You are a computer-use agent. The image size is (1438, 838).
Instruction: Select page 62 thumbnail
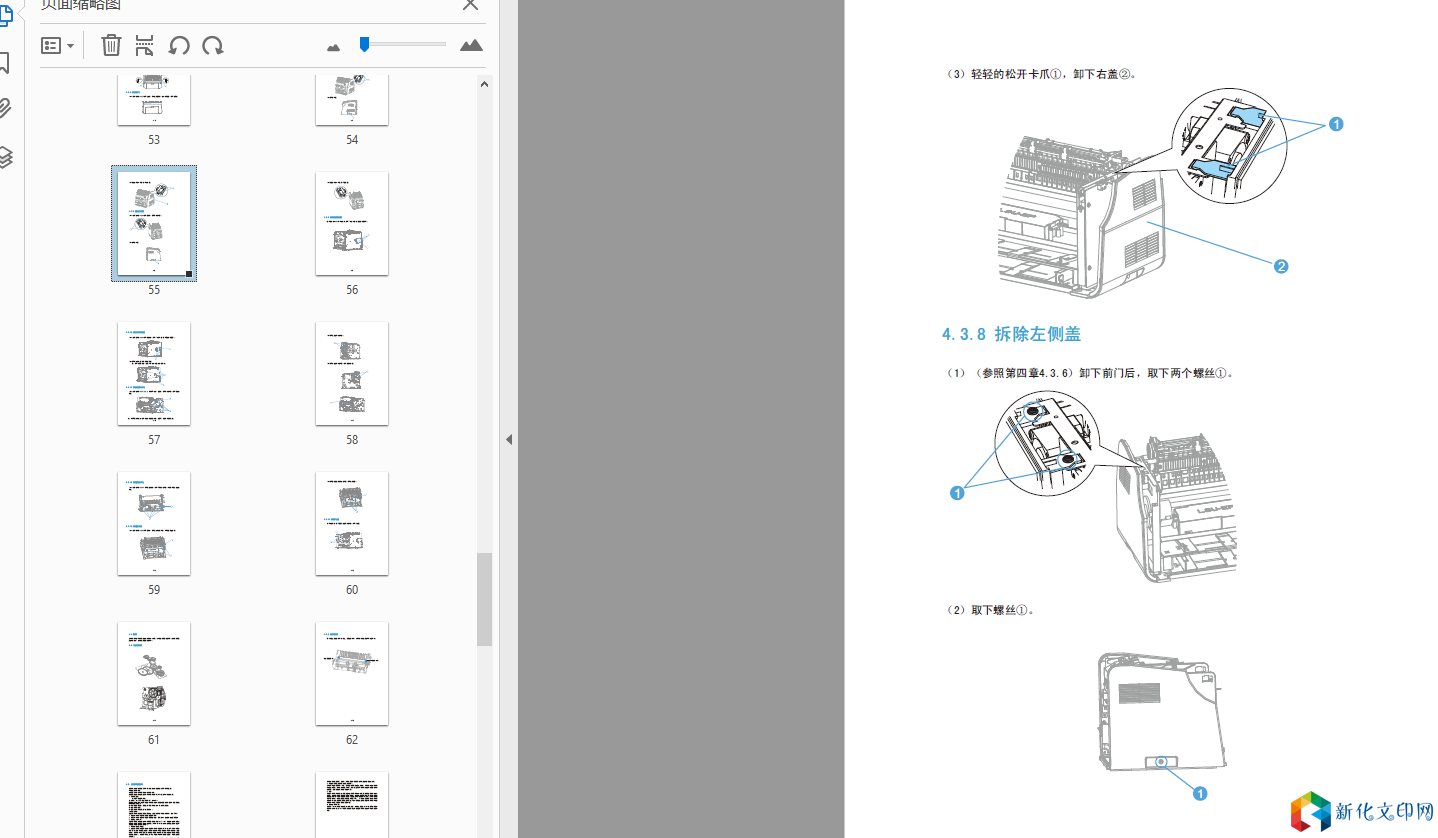(351, 673)
